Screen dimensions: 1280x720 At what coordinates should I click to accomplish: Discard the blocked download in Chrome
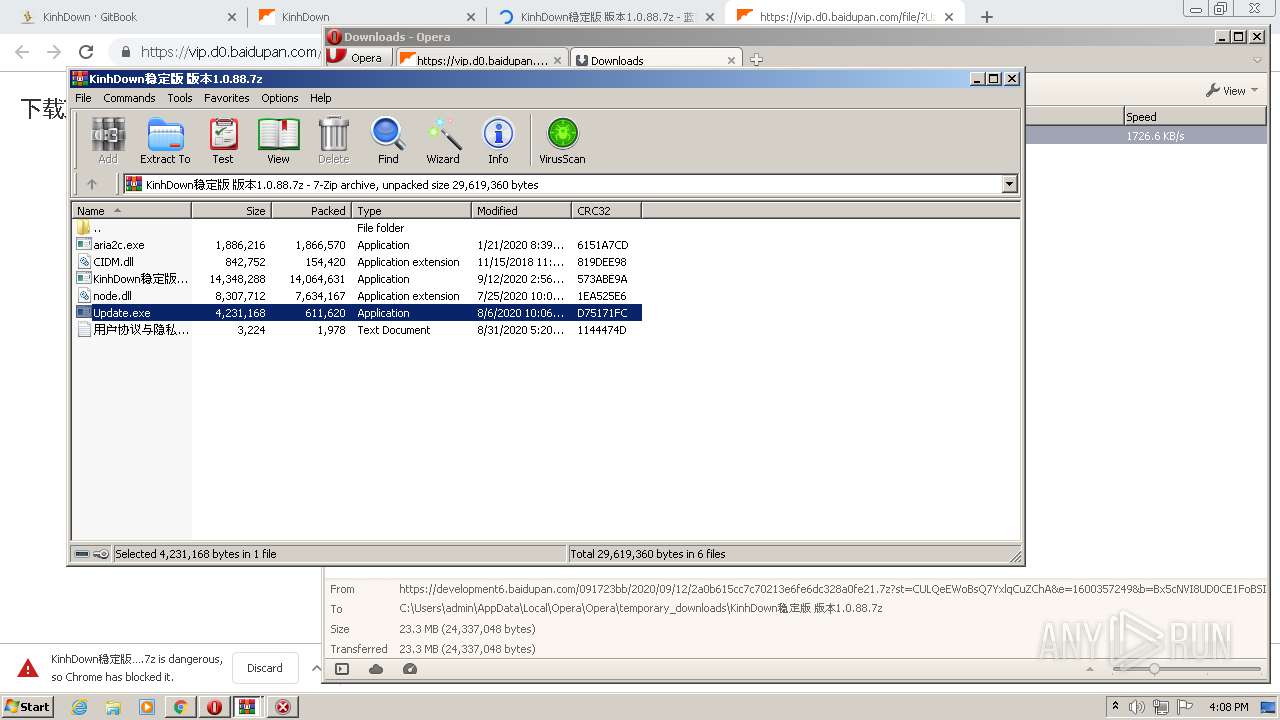[265, 668]
